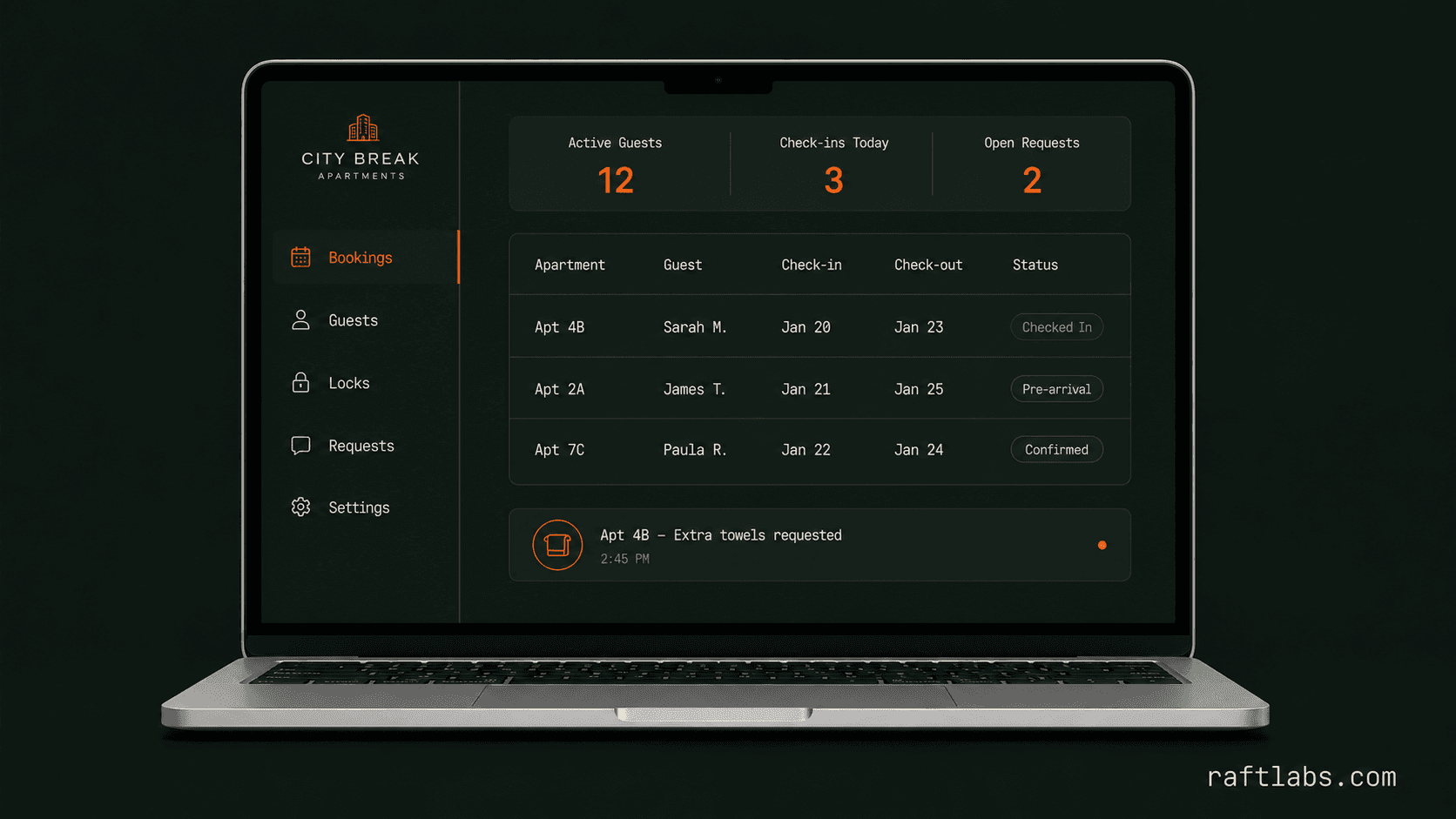Screen dimensions: 1456x819
Task: Click the Check-out column header
Action: click(928, 265)
